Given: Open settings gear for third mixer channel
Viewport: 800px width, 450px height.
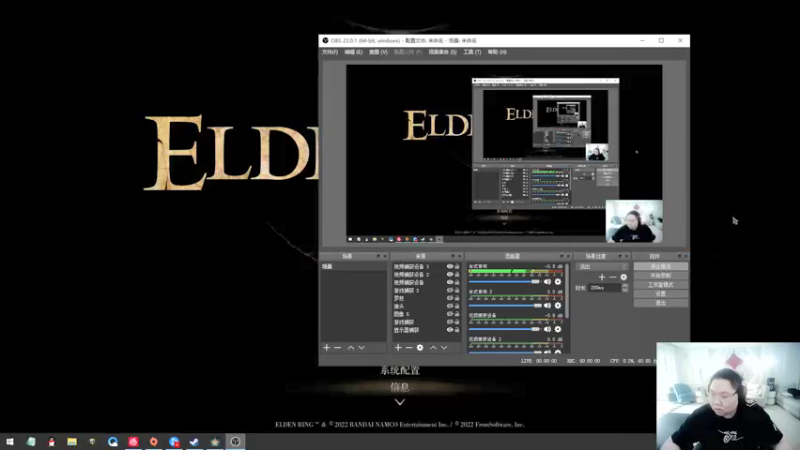Looking at the screenshot, I should pos(558,329).
